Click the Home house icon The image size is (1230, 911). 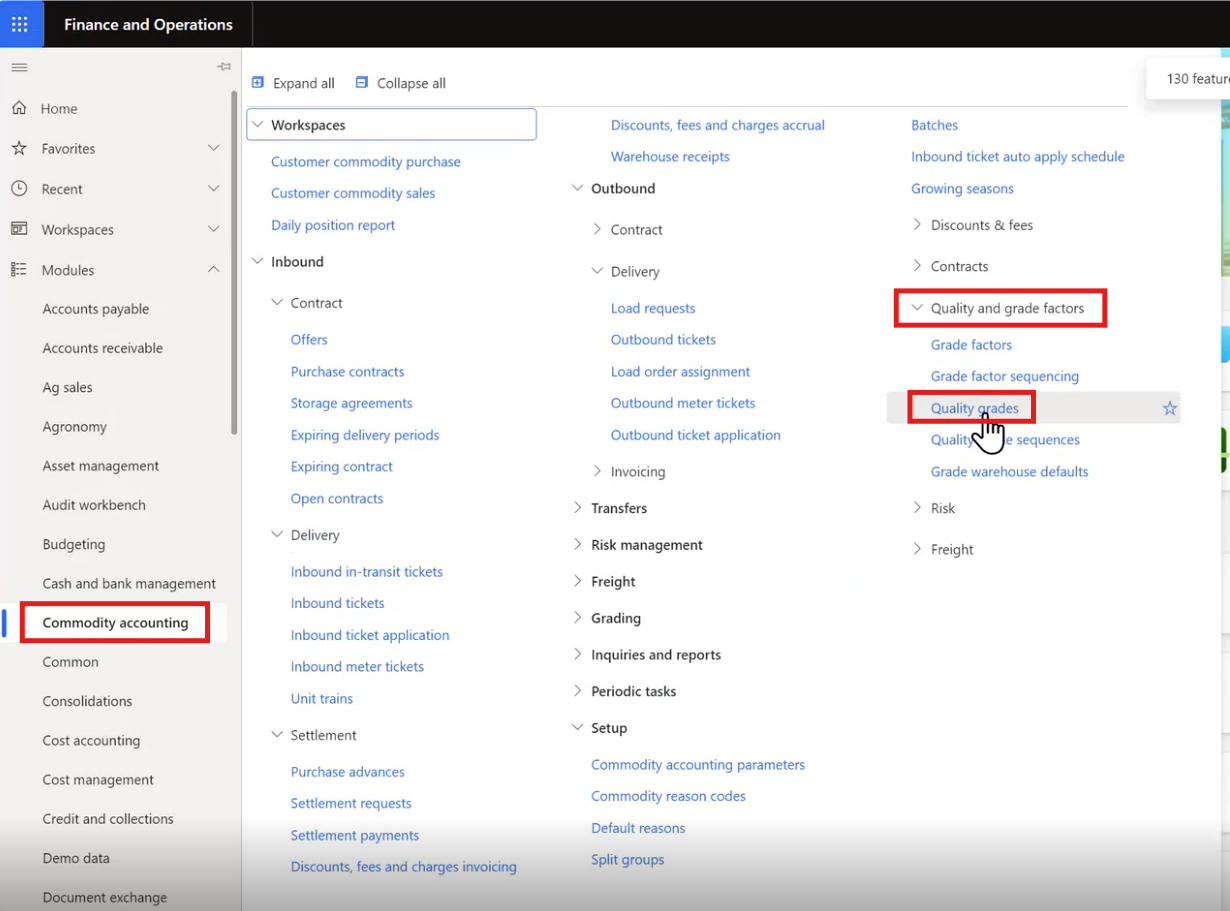pyautogui.click(x=19, y=108)
